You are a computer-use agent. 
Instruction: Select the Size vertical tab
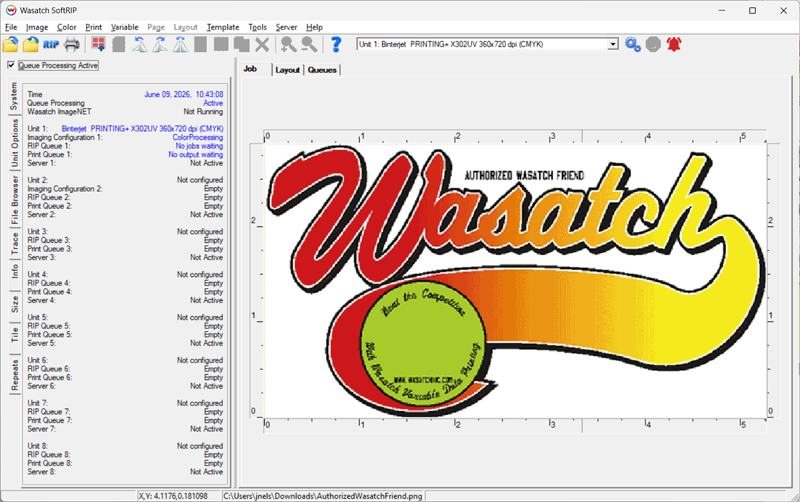point(14,304)
